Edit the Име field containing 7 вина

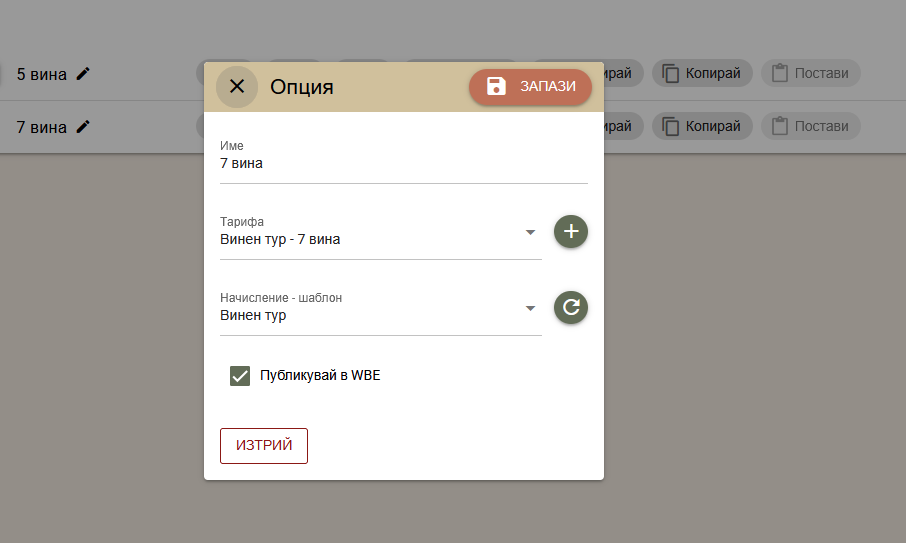[x=403, y=163]
